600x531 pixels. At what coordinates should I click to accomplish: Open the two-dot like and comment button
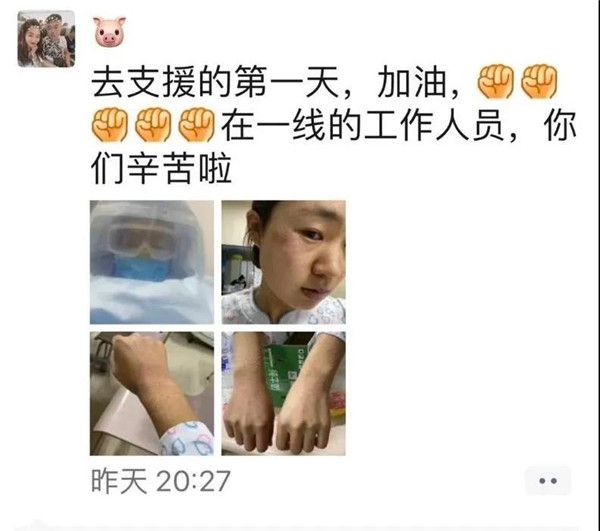point(548,481)
